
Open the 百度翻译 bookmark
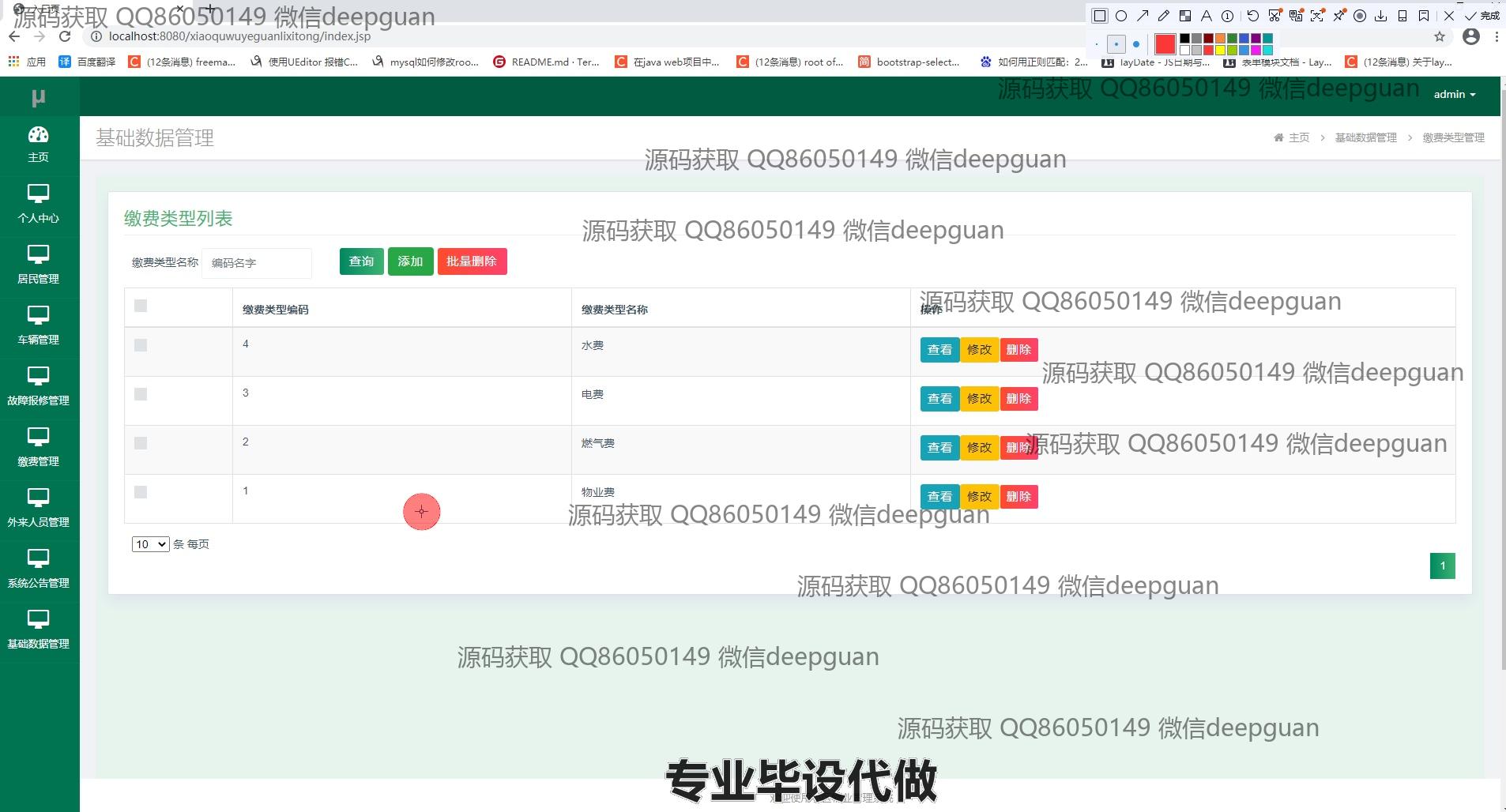[x=87, y=62]
